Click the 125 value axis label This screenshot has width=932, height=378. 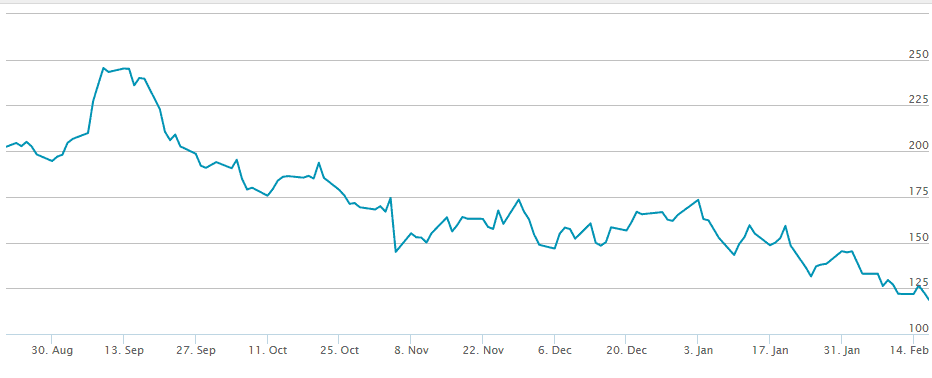pos(919,282)
